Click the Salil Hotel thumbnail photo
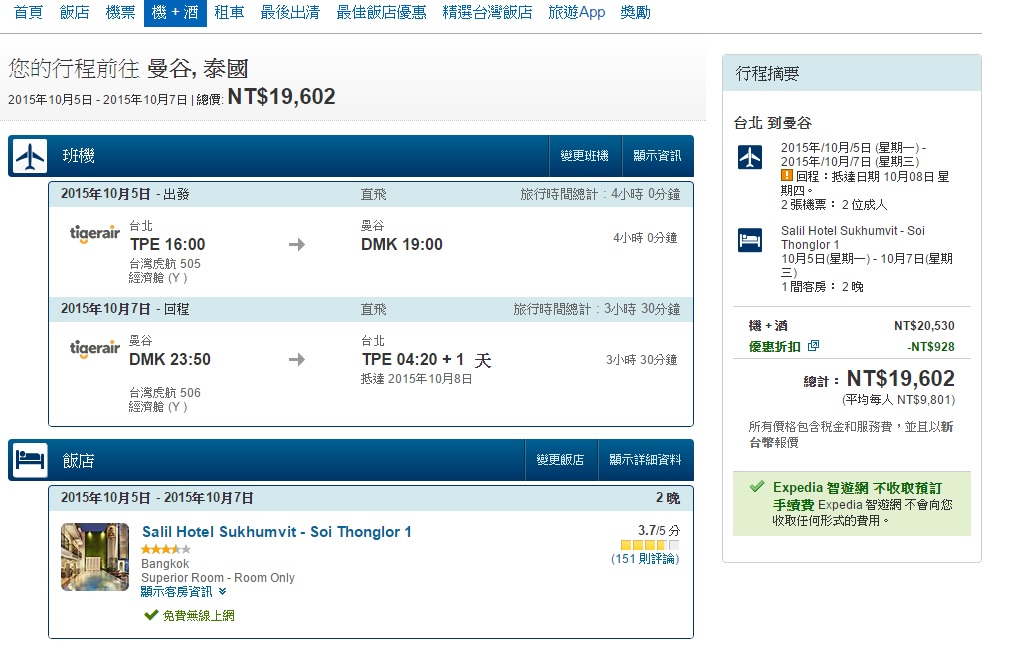This screenshot has width=1018, height=647. 95,556
